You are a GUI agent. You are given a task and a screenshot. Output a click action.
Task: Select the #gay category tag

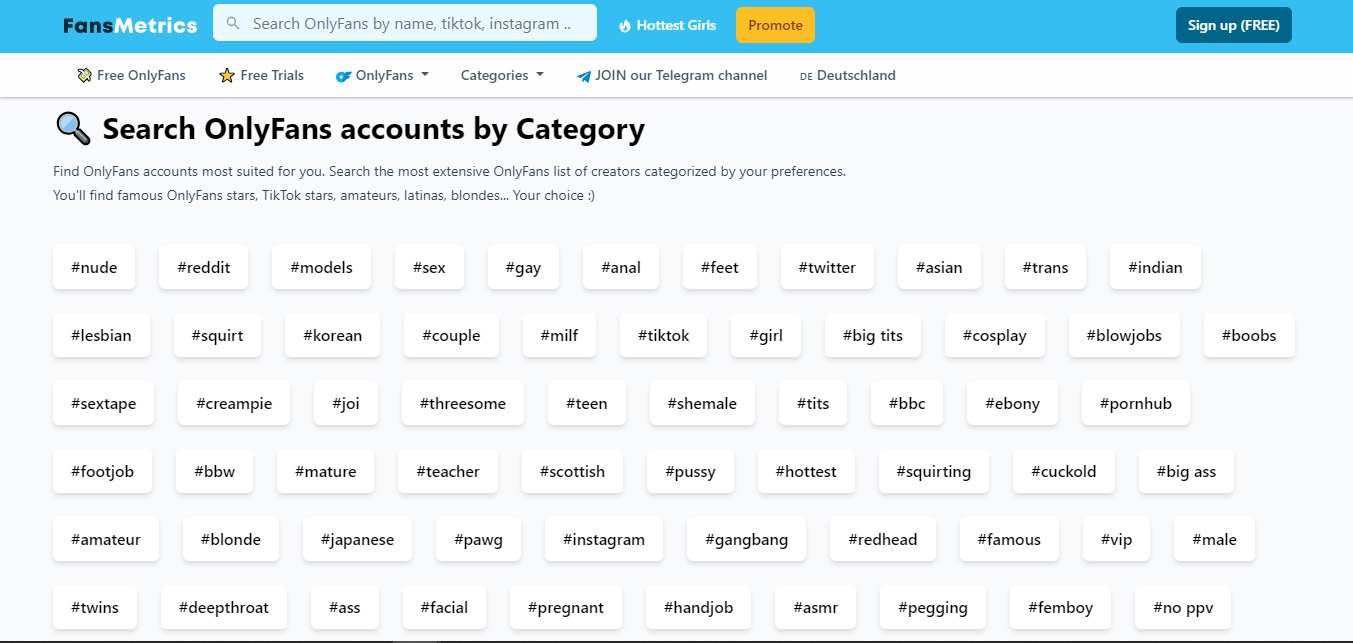(524, 267)
